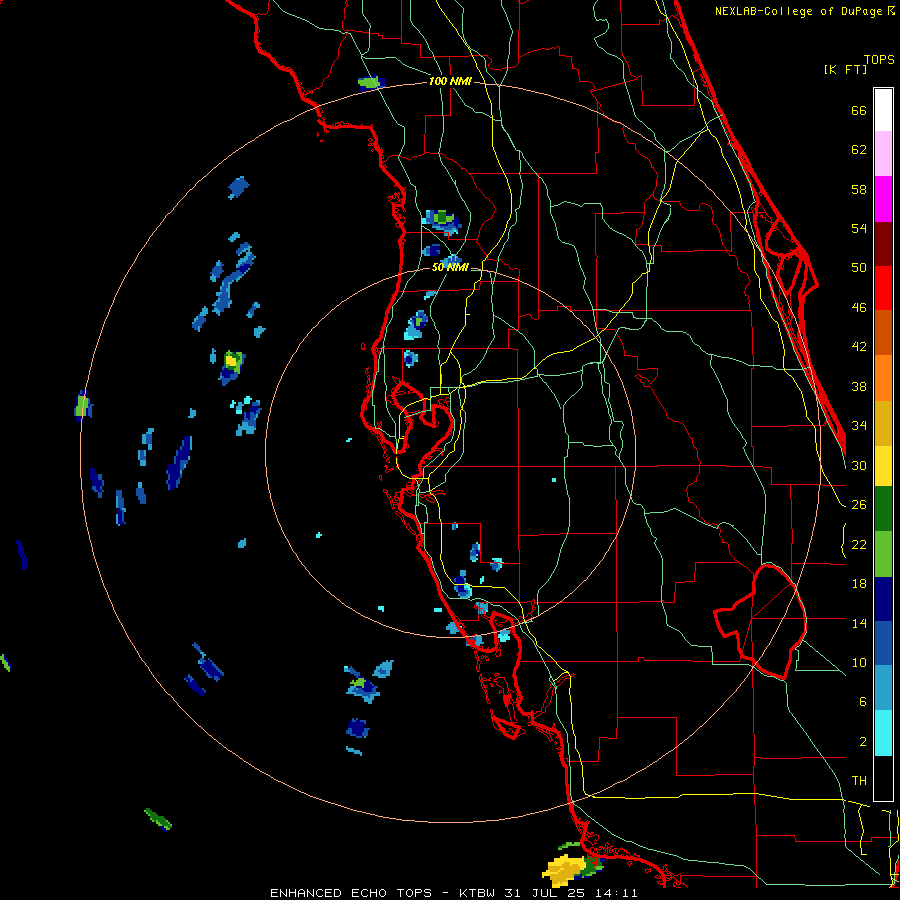Select the dark maroon legend color band
The width and height of the screenshot is (900, 900).
(883, 244)
